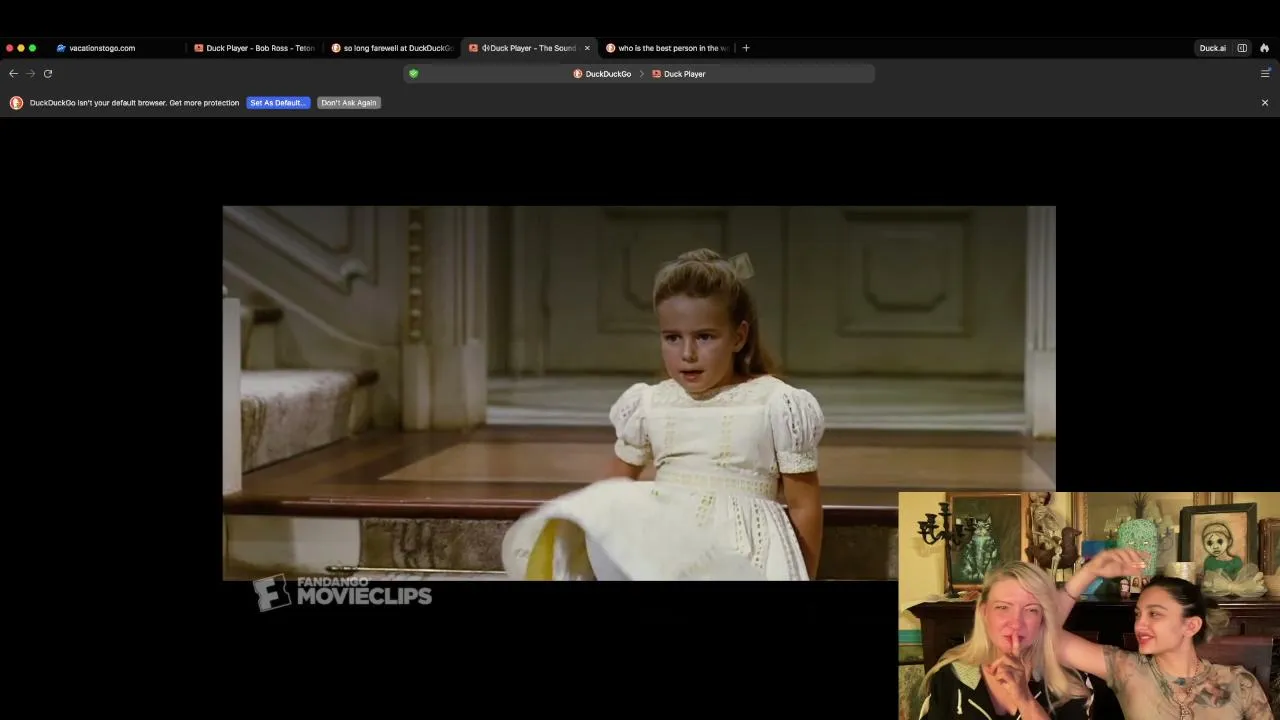Go forward using the forward arrow
The width and height of the screenshot is (1280, 720).
(x=30, y=73)
